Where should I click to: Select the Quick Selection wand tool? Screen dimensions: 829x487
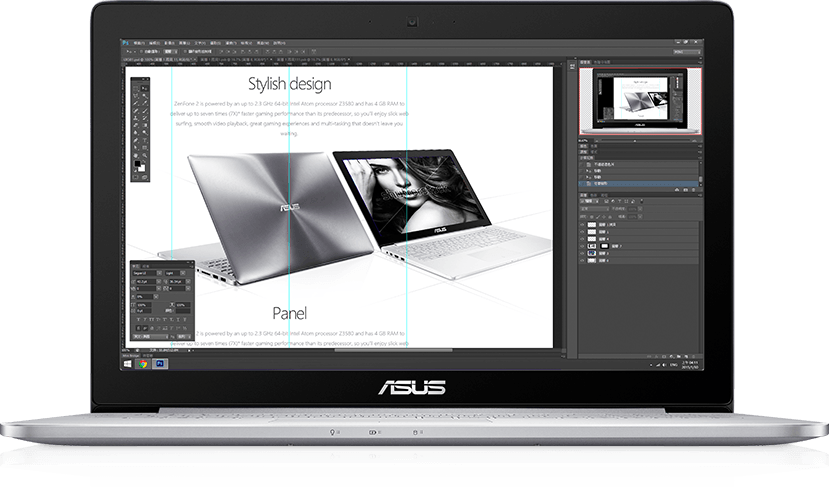[x=145, y=96]
